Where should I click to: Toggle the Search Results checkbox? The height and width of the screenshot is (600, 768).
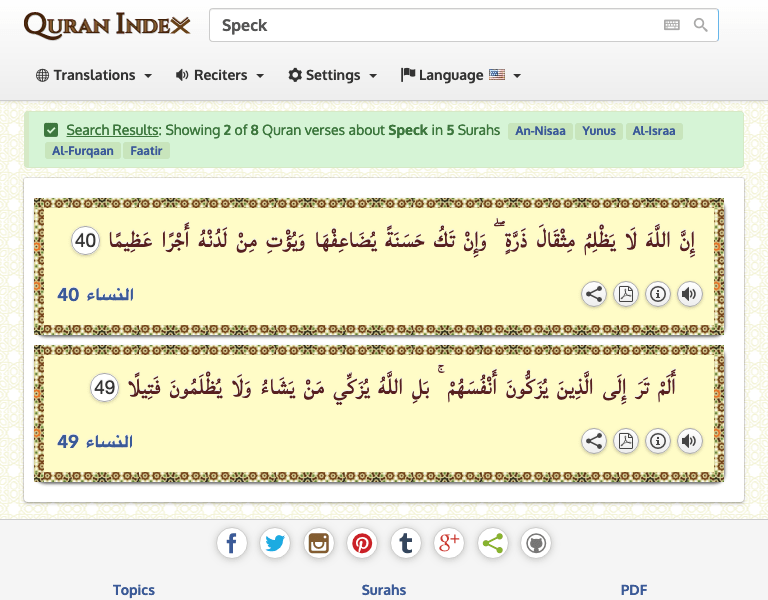point(51,130)
